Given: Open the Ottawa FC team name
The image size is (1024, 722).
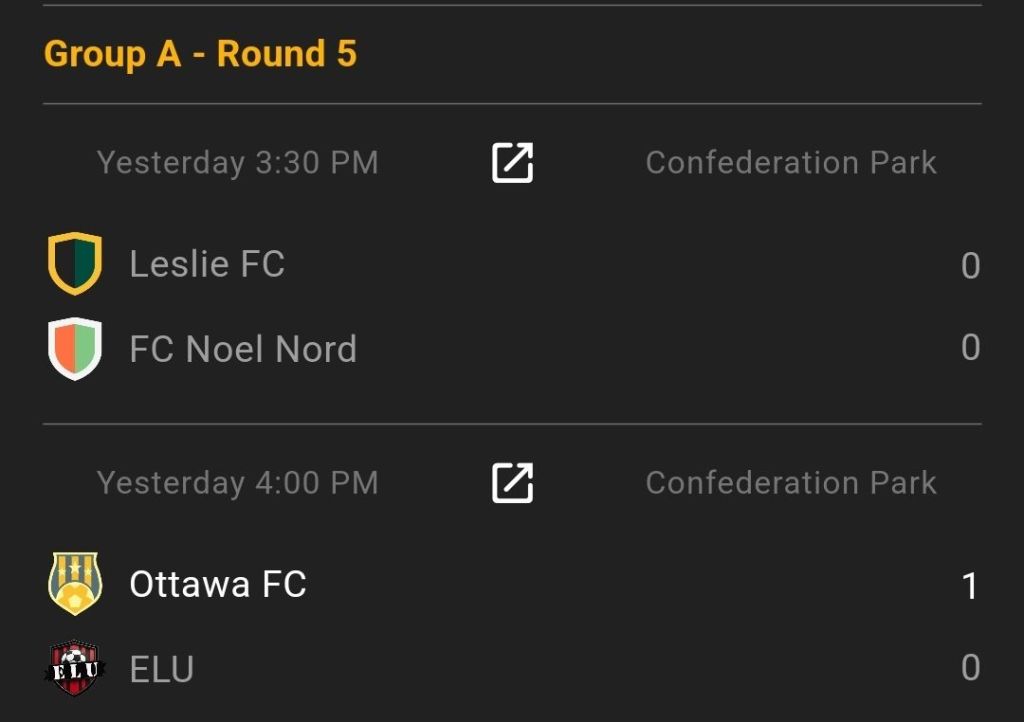Looking at the screenshot, I should [x=218, y=584].
